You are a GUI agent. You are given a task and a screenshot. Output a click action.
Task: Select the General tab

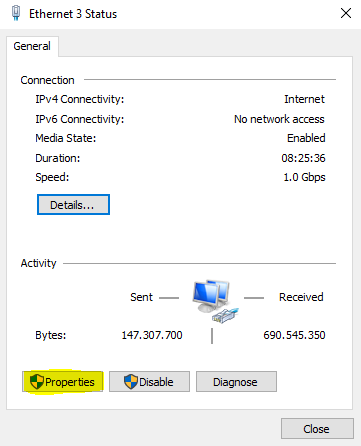pyautogui.click(x=32, y=46)
